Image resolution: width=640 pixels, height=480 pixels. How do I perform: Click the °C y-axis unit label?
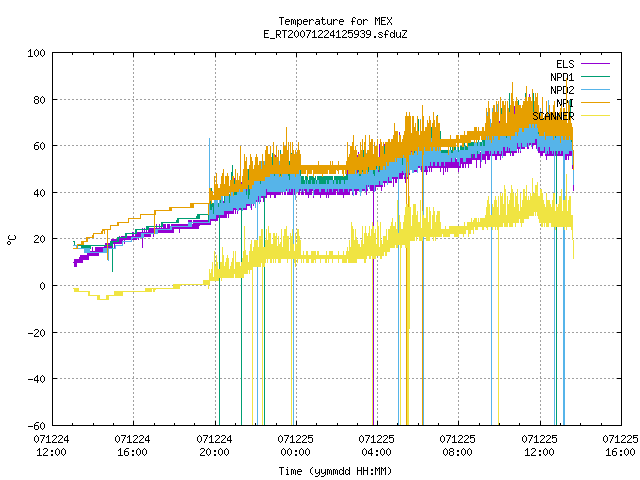point(12,240)
